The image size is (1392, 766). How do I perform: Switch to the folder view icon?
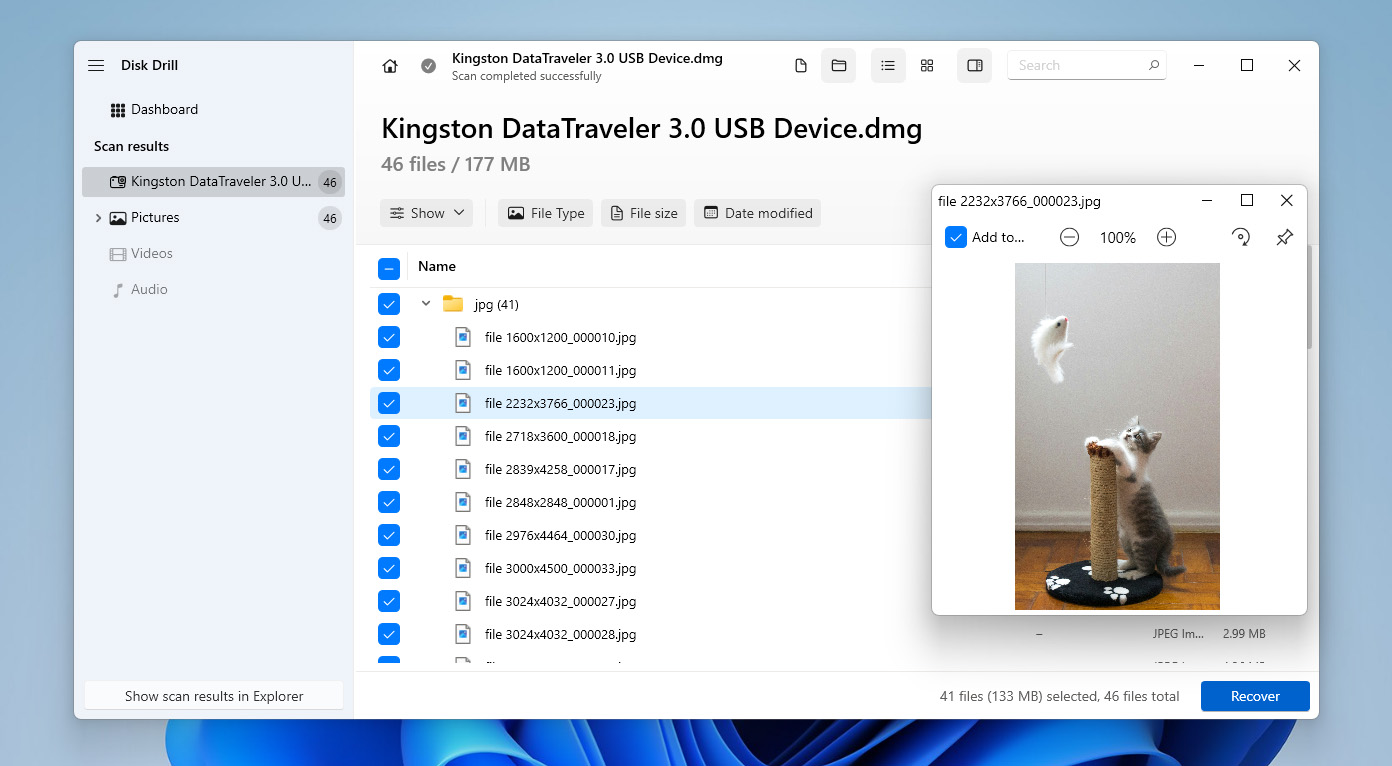click(x=839, y=66)
